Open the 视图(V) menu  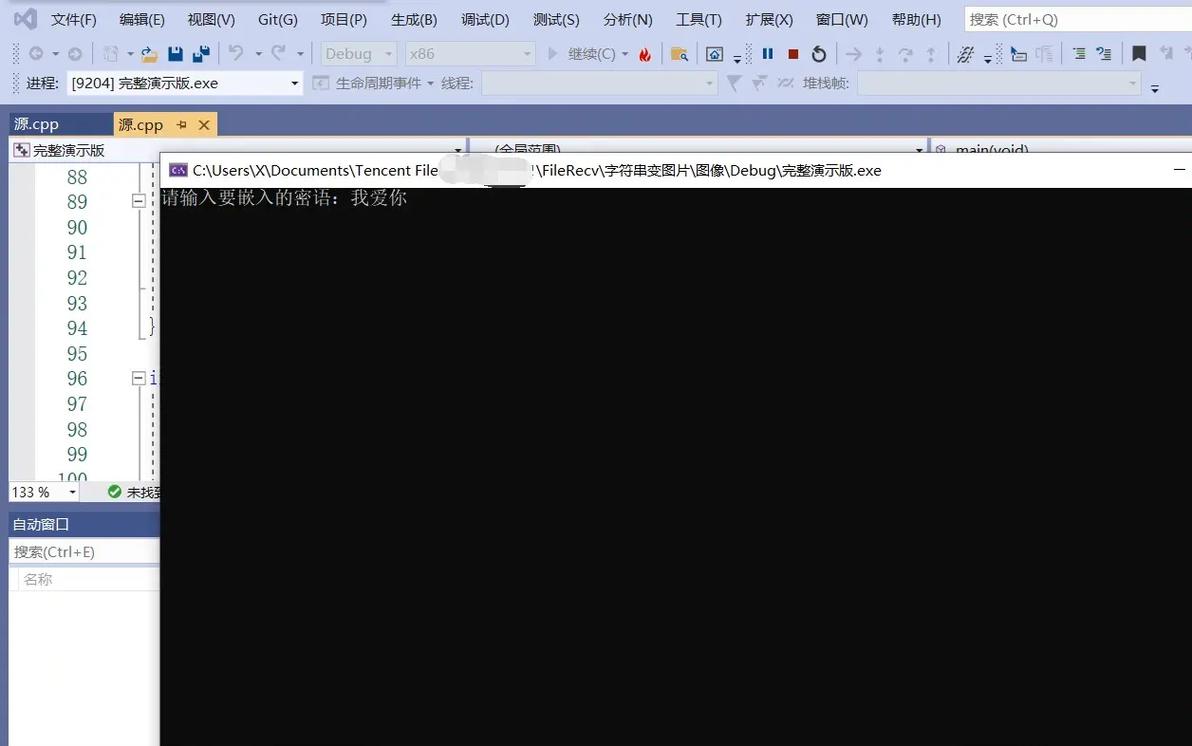click(211, 20)
